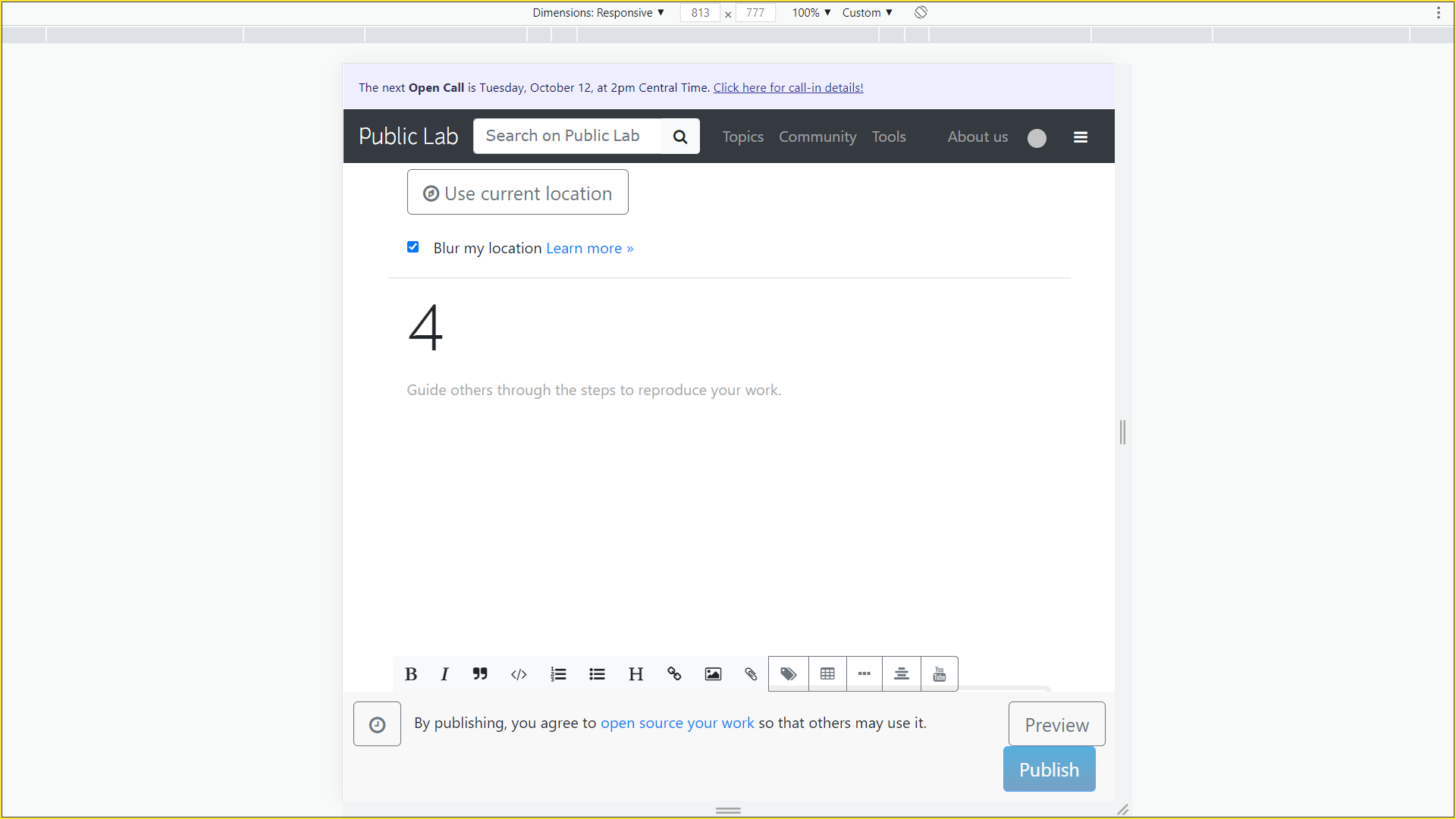This screenshot has width=1456, height=819.
Task: Apply italic formatting
Action: [x=444, y=673]
